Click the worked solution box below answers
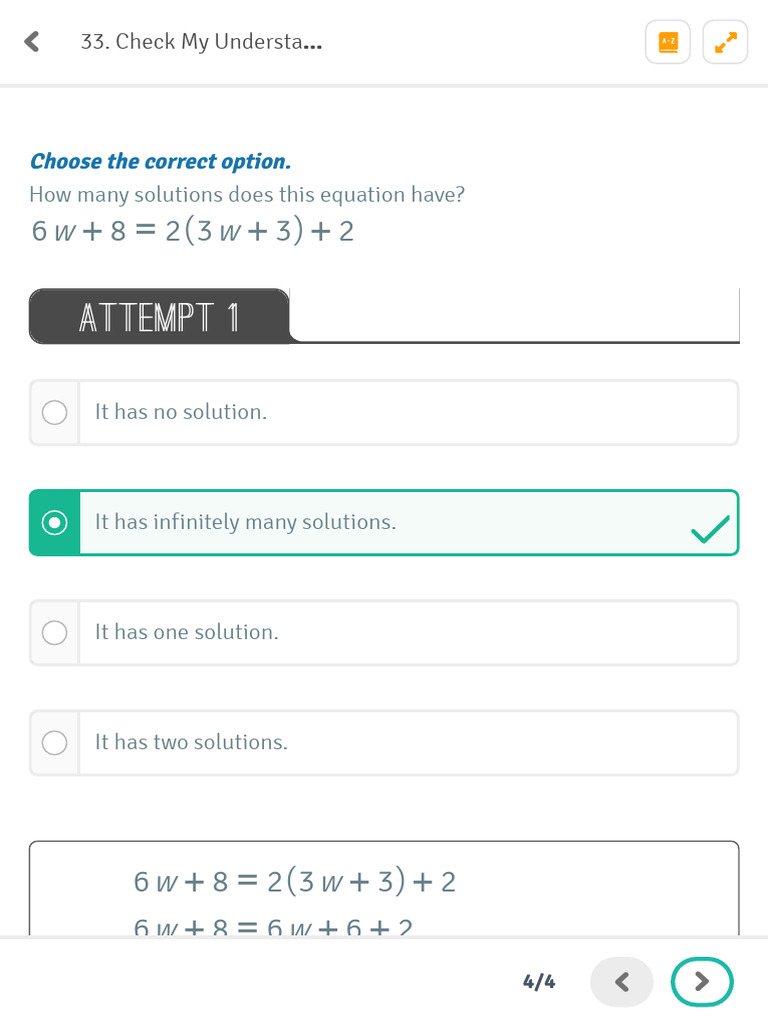Screen dimensions: 768x1024 tap(384, 888)
